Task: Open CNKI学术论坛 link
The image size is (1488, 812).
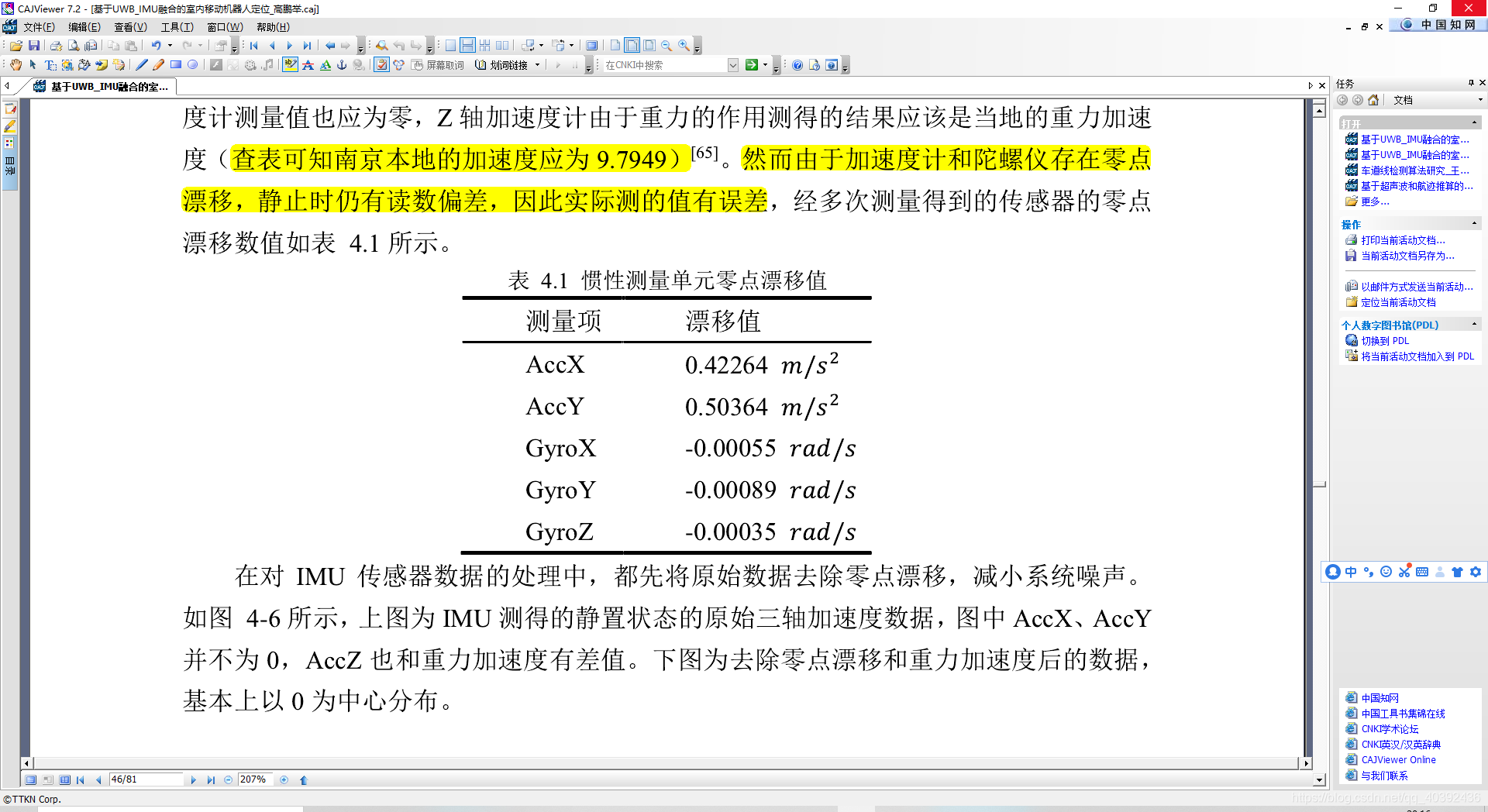Action: 1390,729
